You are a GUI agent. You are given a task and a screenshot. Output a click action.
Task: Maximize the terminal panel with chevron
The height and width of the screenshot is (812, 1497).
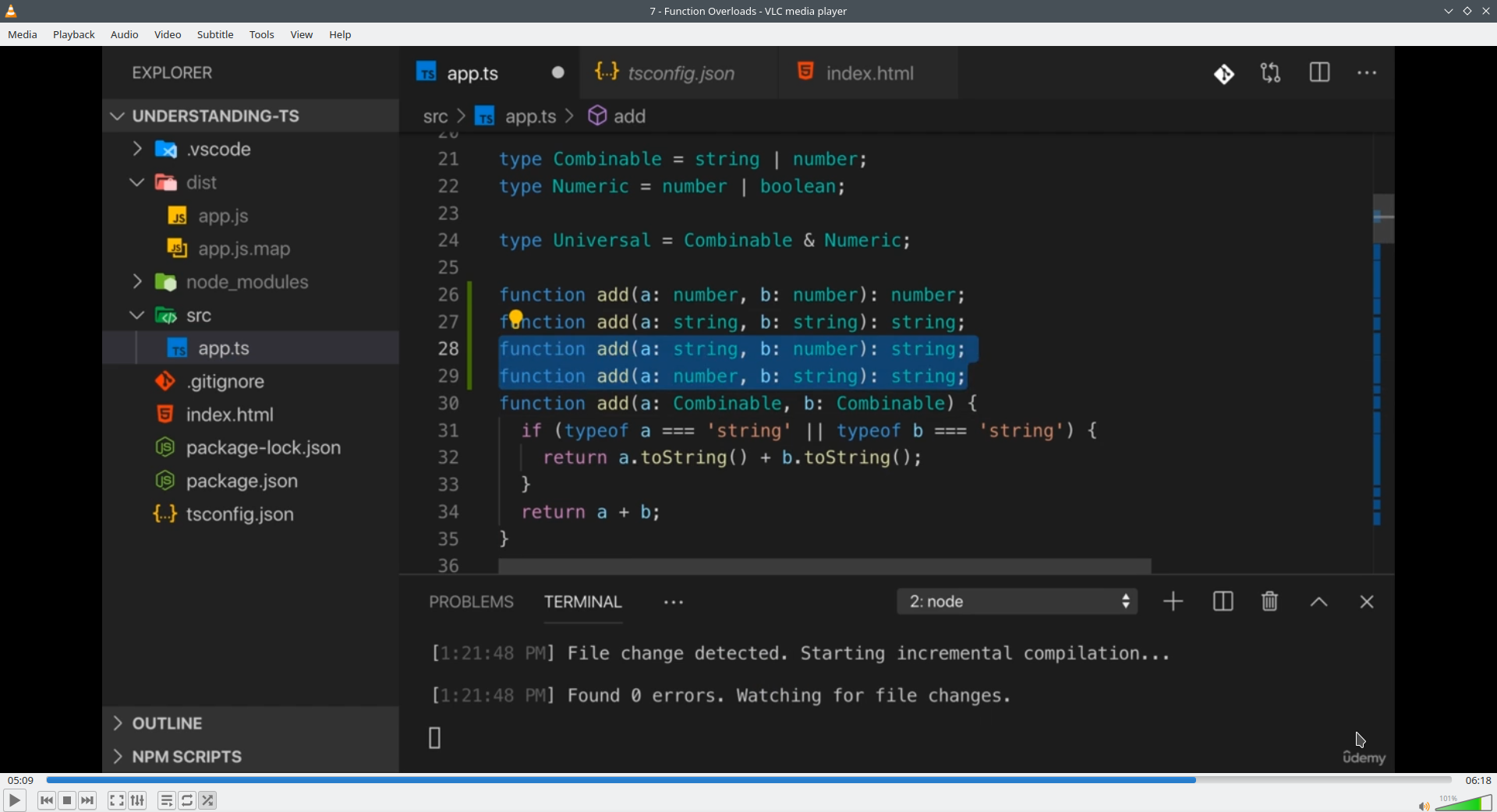point(1319,602)
